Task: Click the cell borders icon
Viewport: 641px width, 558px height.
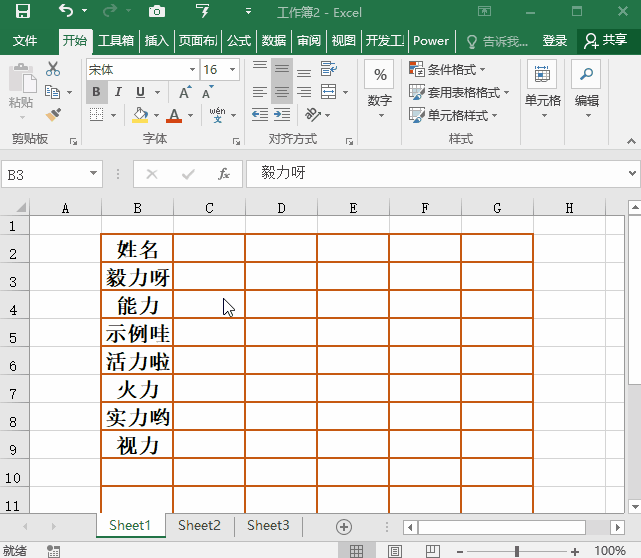Action: coord(97,115)
